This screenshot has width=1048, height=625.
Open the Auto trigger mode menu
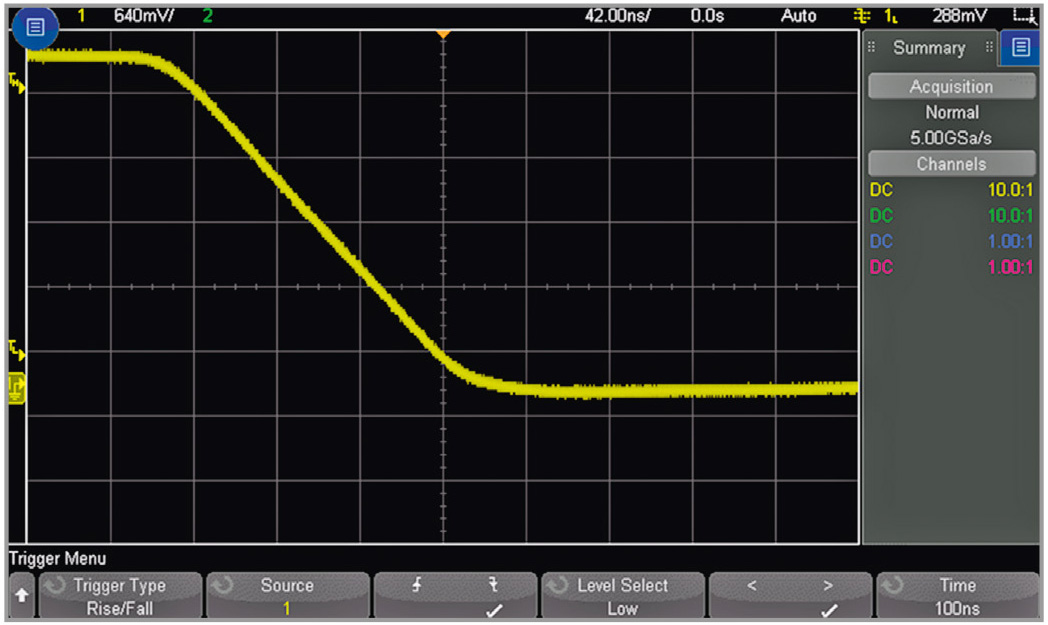(x=799, y=16)
